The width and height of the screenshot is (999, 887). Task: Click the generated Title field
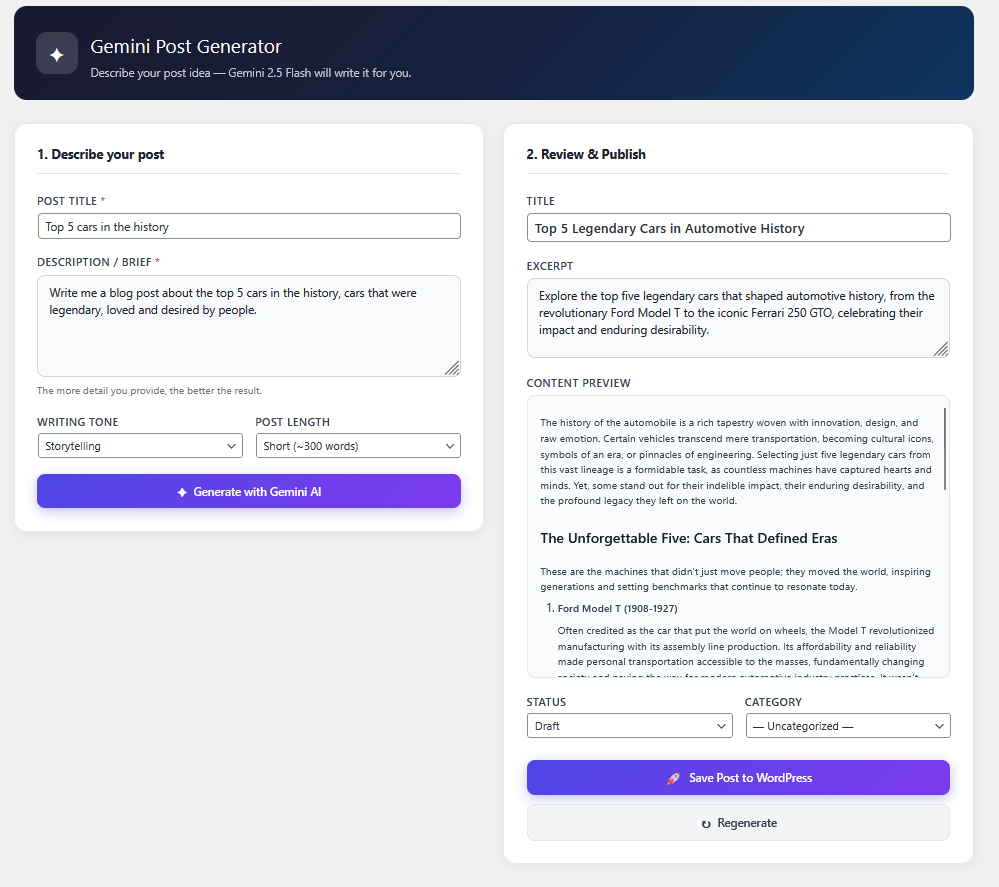coord(737,227)
